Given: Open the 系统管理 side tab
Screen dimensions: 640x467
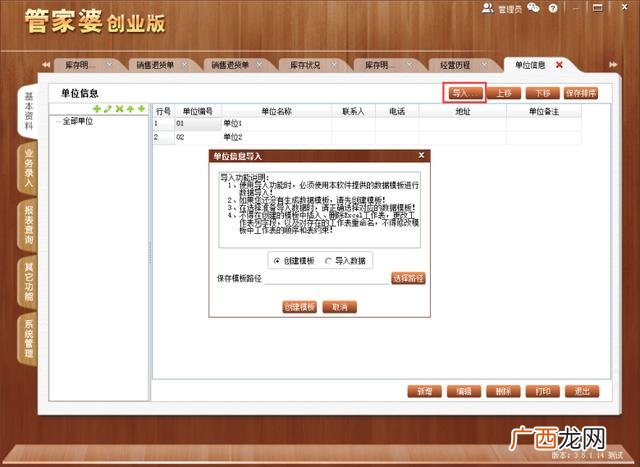Looking at the screenshot, I should [x=28, y=339].
